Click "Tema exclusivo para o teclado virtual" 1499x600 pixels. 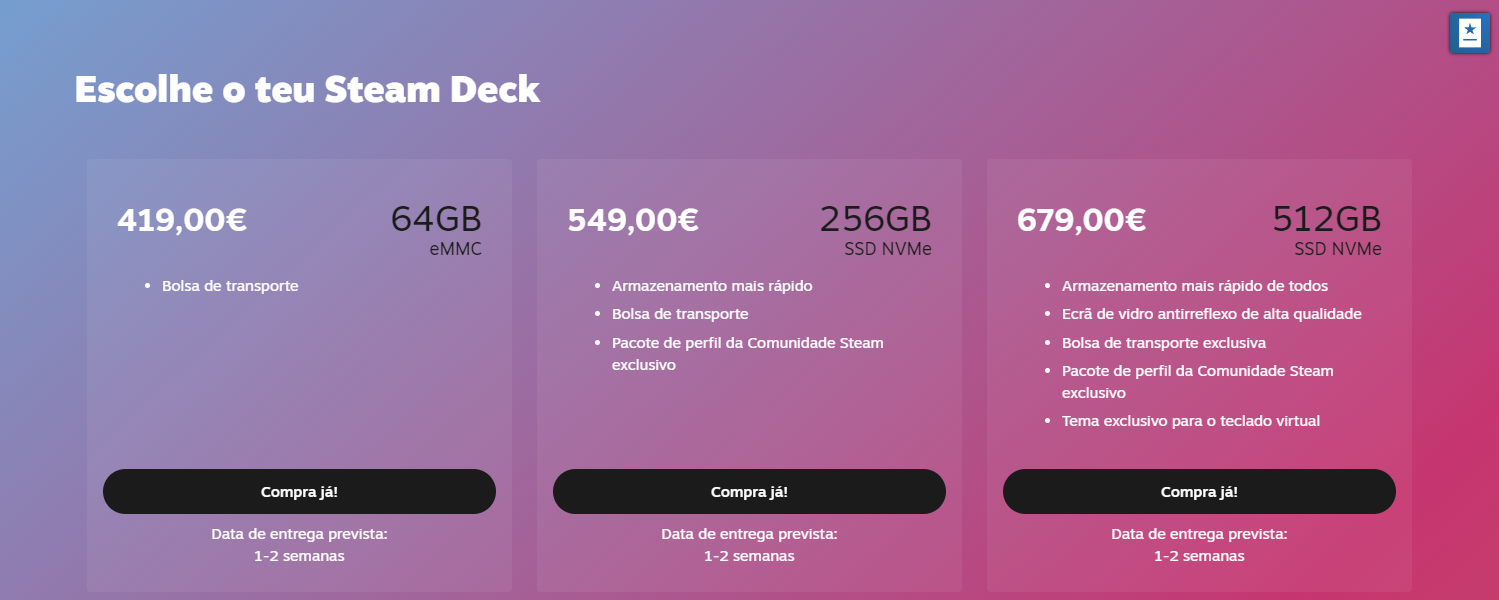[1191, 421]
